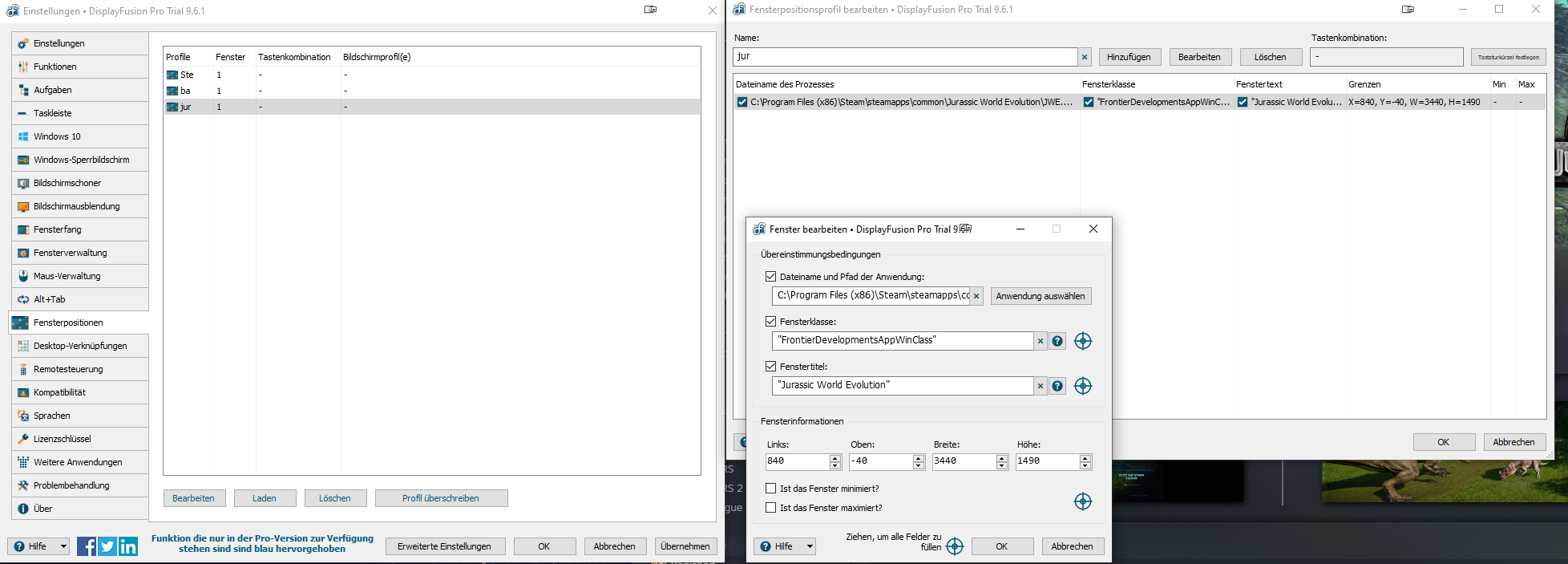Toggle Jurassic World Evolution Fenstertext checkbox

coord(1243,102)
